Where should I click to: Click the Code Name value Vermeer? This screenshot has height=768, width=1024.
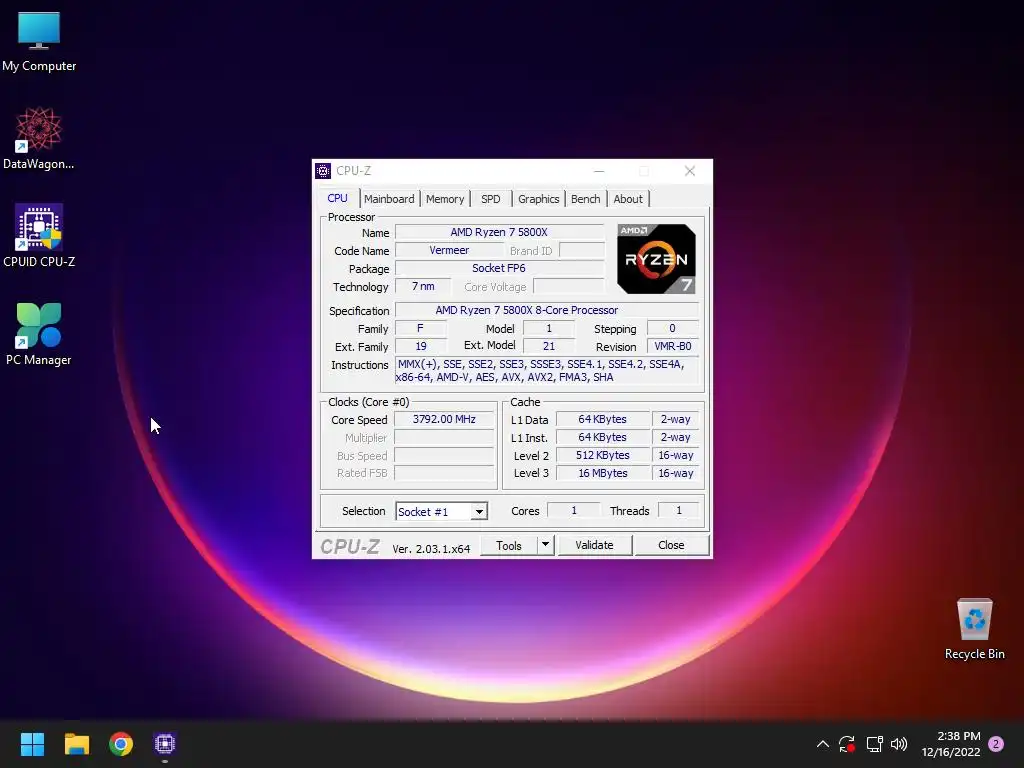pyautogui.click(x=449, y=250)
